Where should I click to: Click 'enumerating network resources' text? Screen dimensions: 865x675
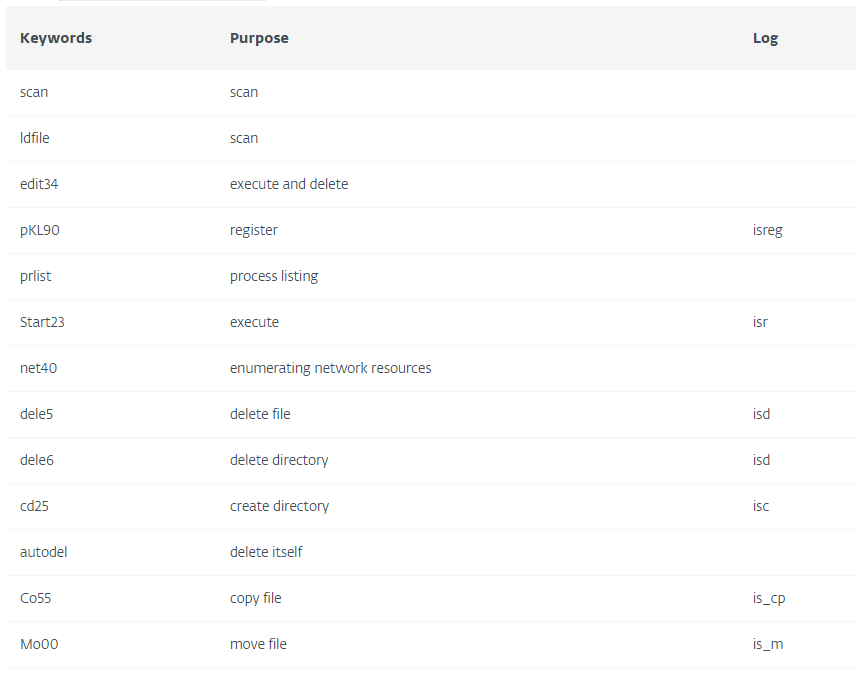331,368
